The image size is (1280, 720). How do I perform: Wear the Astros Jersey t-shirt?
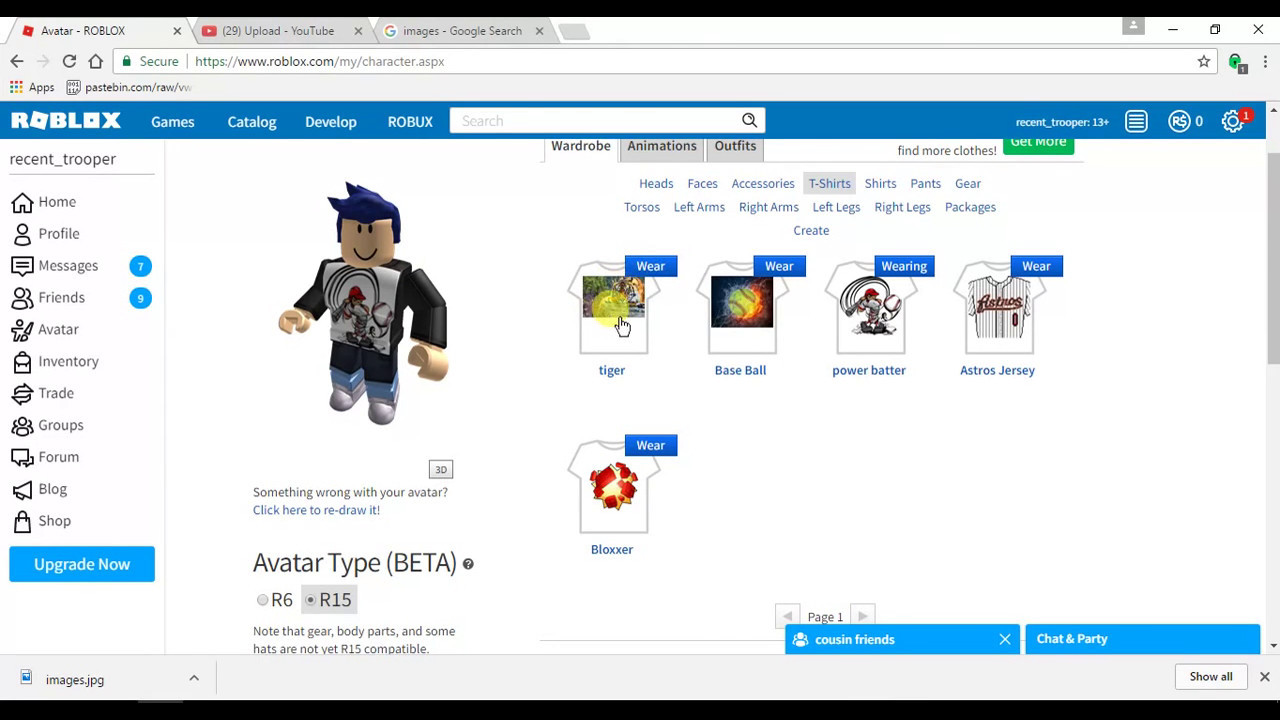pos(1036,266)
